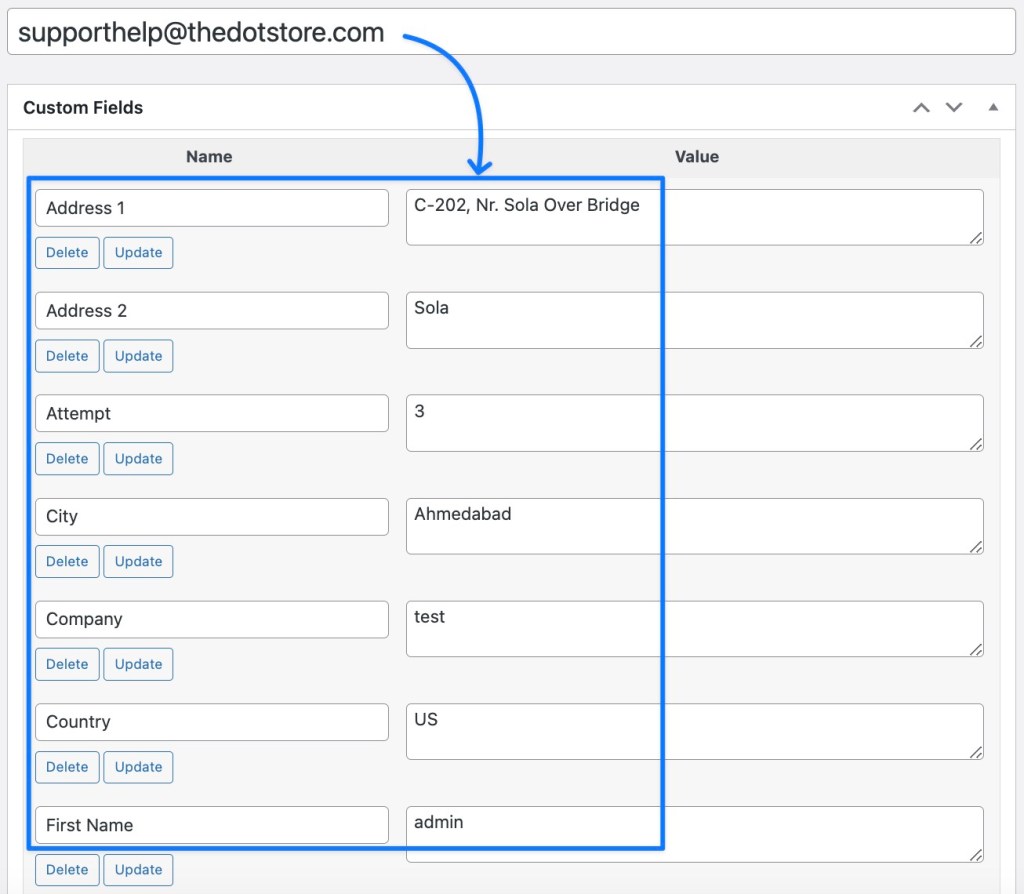
Task: Move Custom Fields panel up
Action: click(x=921, y=108)
